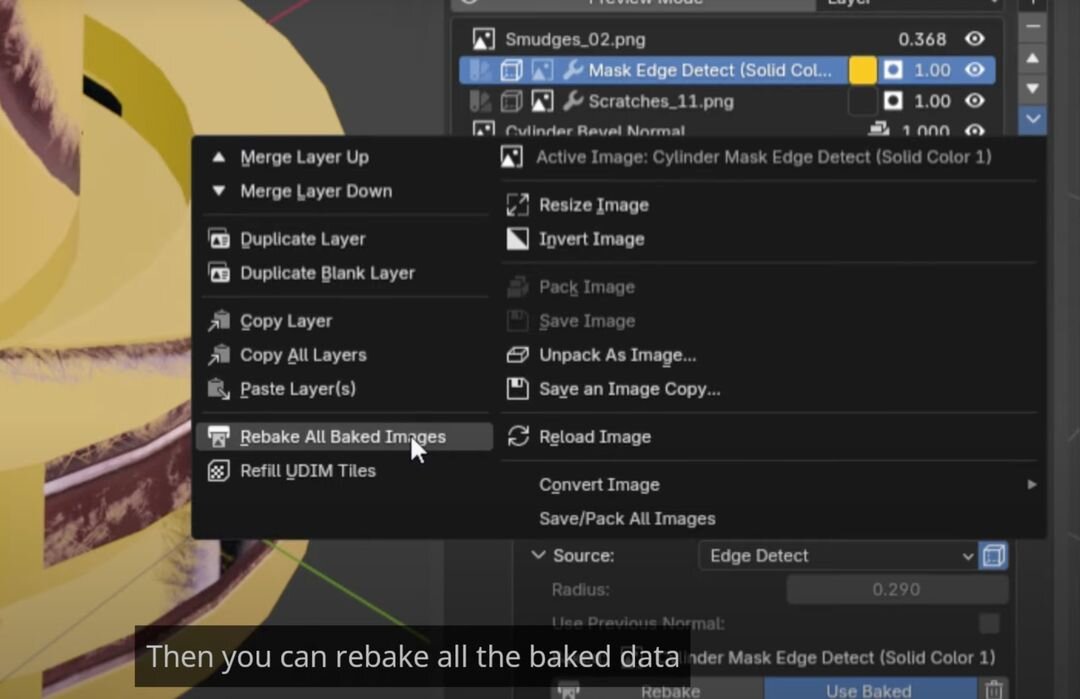Select the Scratches_11.png layer name
The image size is (1080, 699).
tap(661, 101)
